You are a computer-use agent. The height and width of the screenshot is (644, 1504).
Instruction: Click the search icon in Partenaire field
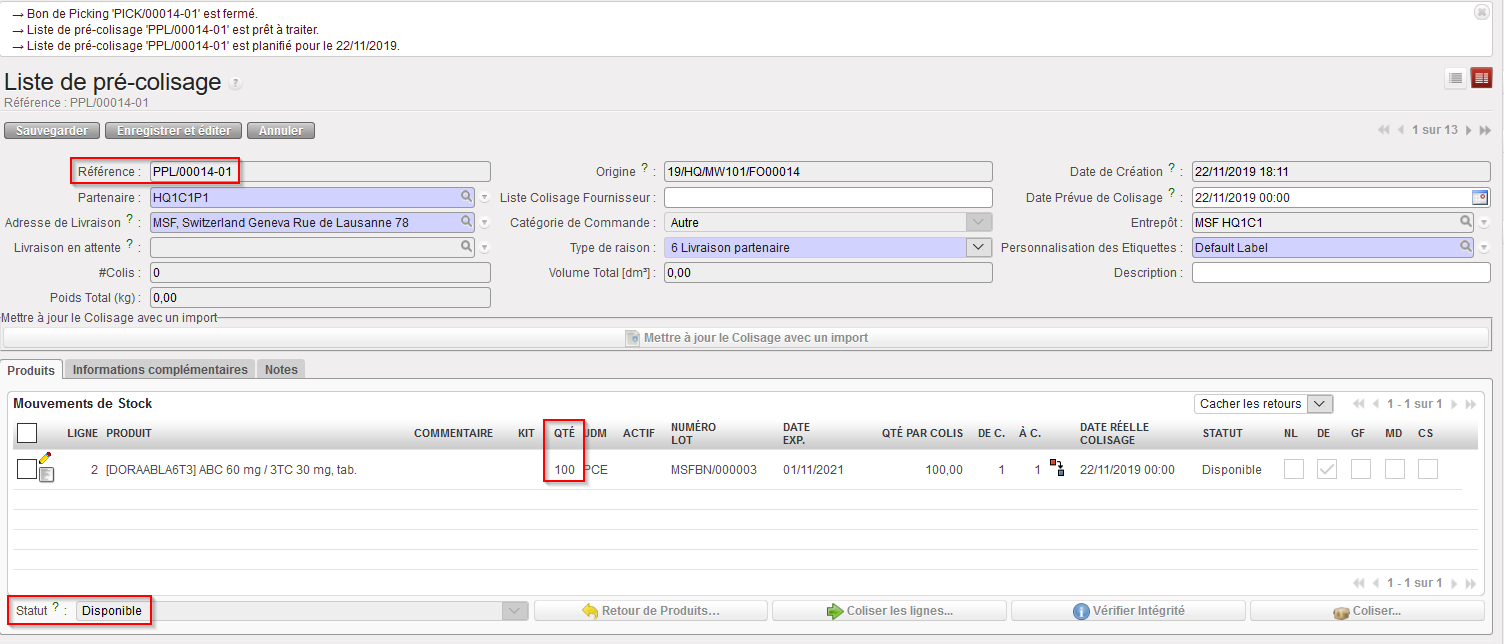(466, 198)
